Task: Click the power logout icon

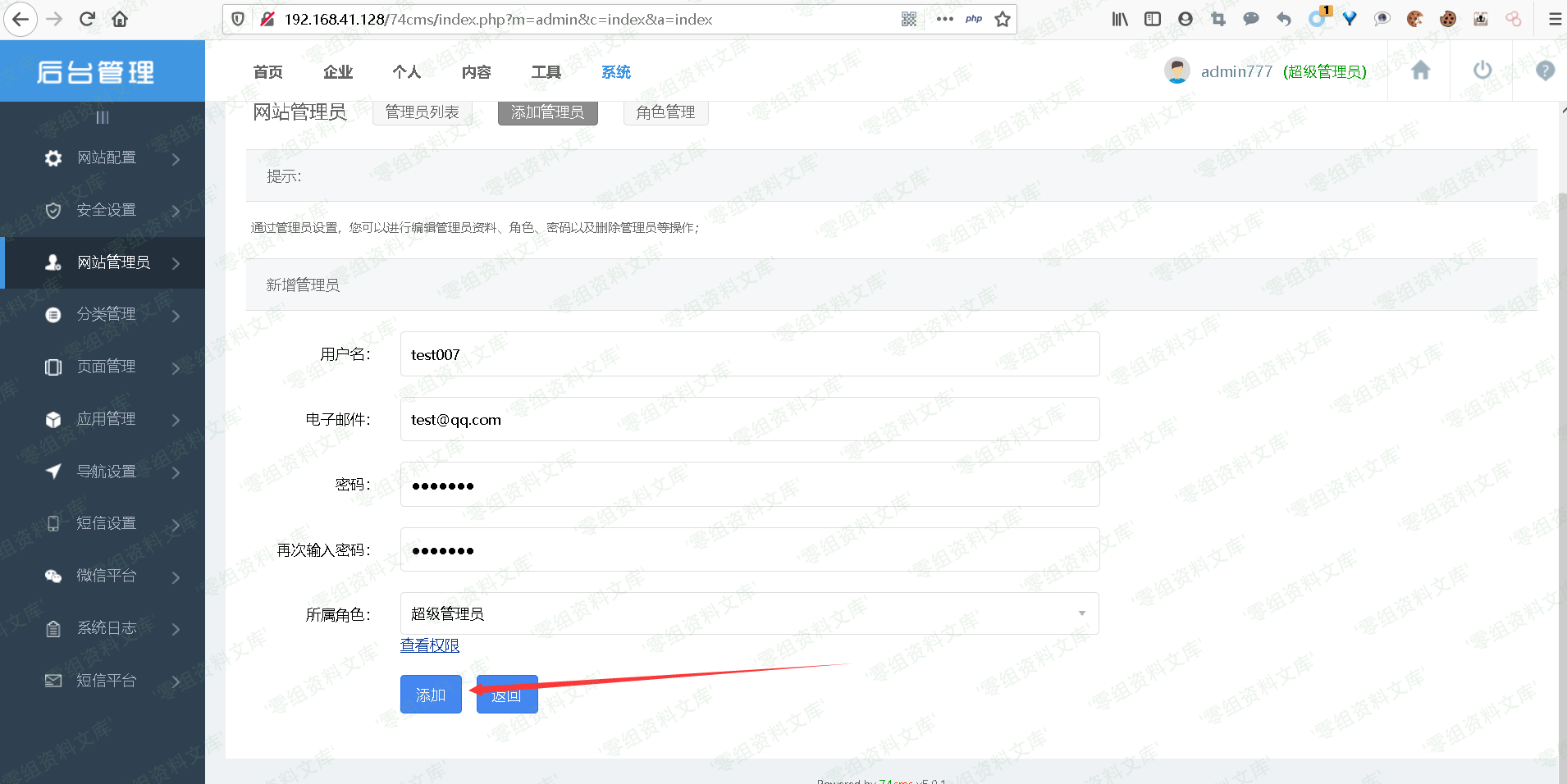Action: (x=1482, y=71)
